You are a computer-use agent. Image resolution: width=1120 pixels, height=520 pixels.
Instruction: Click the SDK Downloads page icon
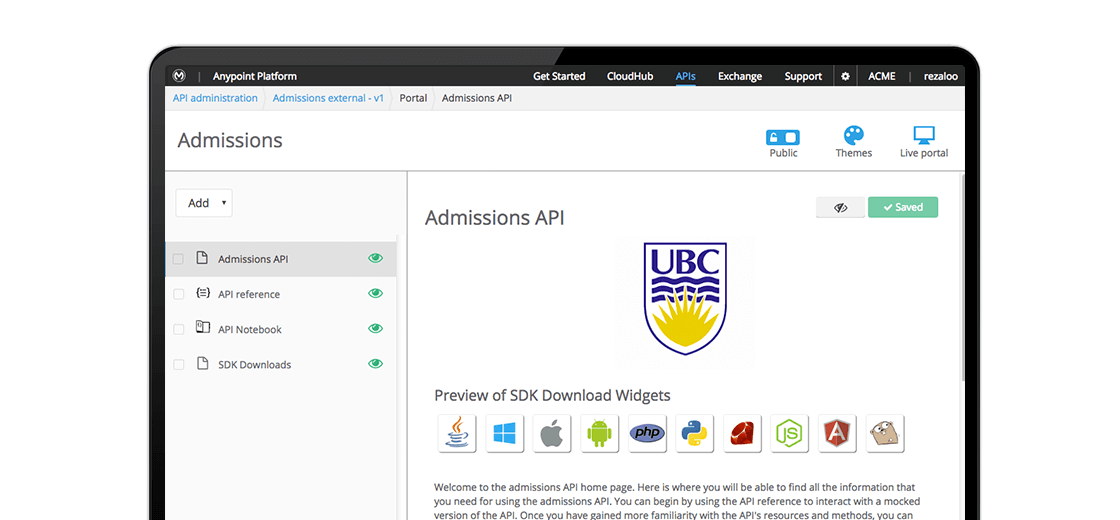tap(202, 363)
